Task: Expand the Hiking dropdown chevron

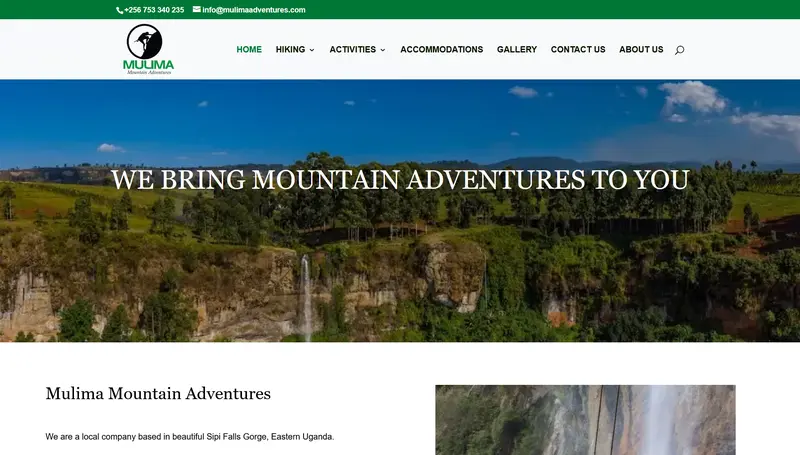Action: click(312, 50)
